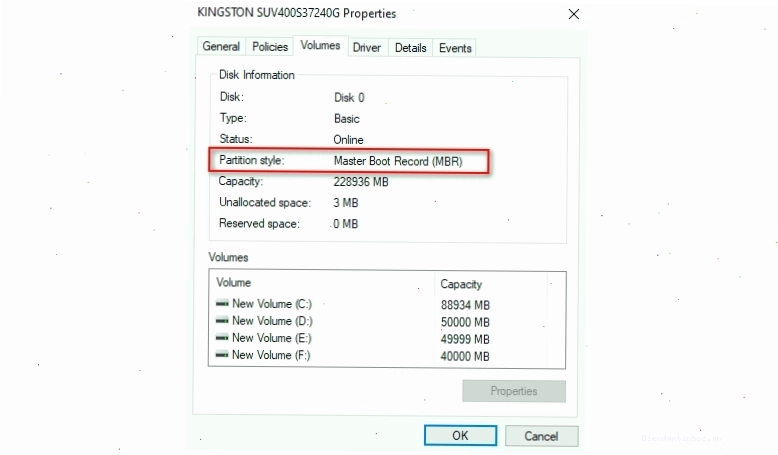
Task: Click the Master Boot Record (MBR) value
Action: 398,161
